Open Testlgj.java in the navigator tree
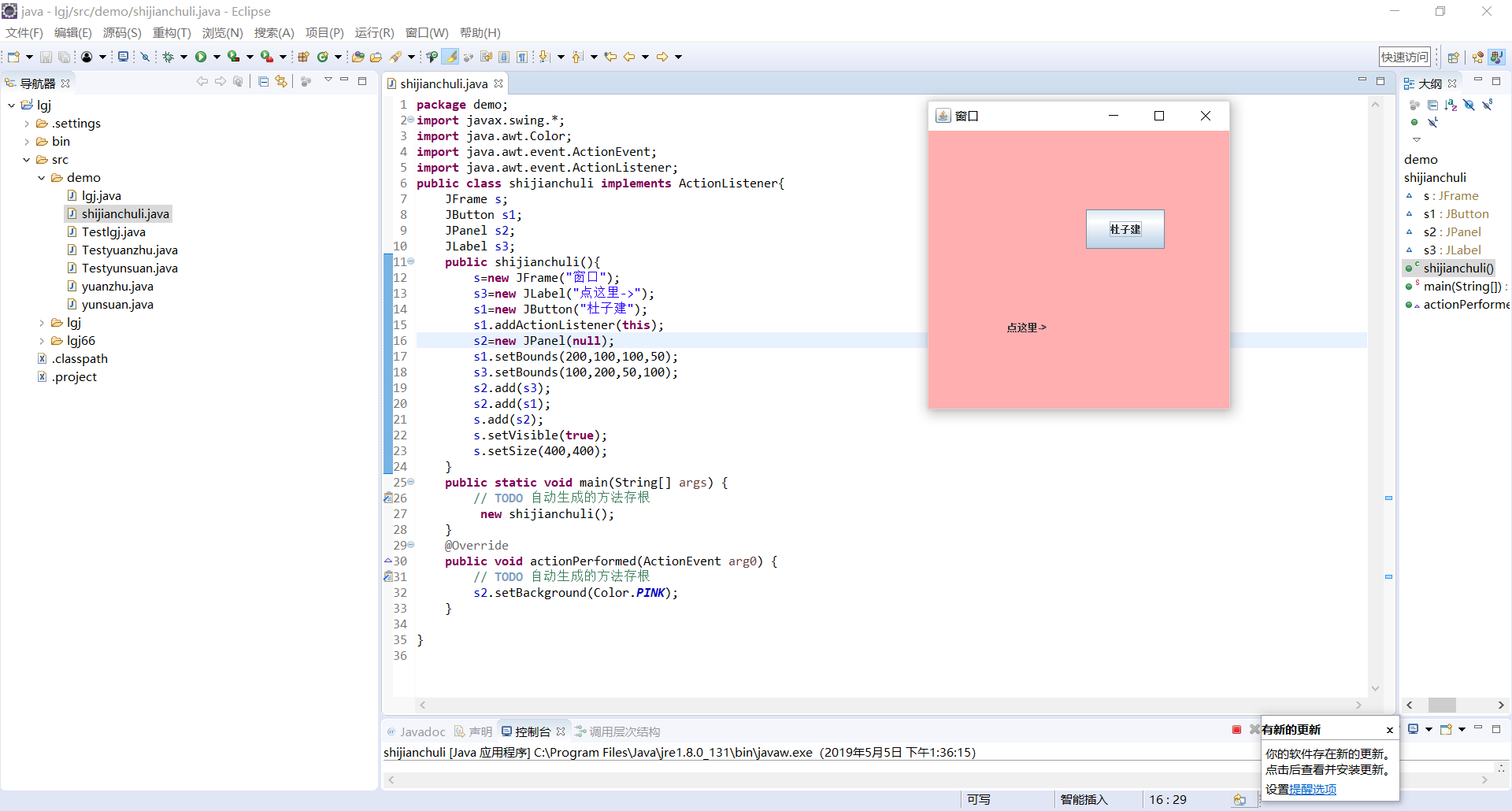This screenshot has height=811, width=1512. coord(113,232)
